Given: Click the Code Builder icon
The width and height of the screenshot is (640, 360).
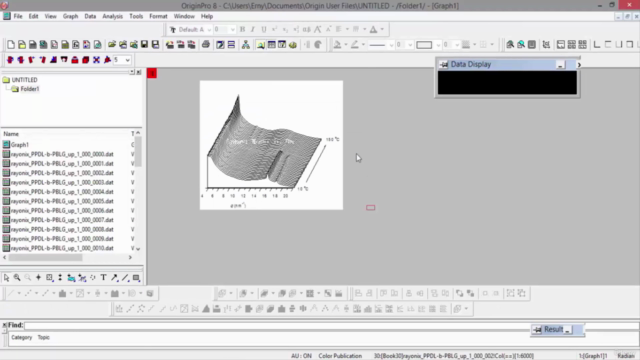Looking at the screenshot, I should tap(293, 44).
